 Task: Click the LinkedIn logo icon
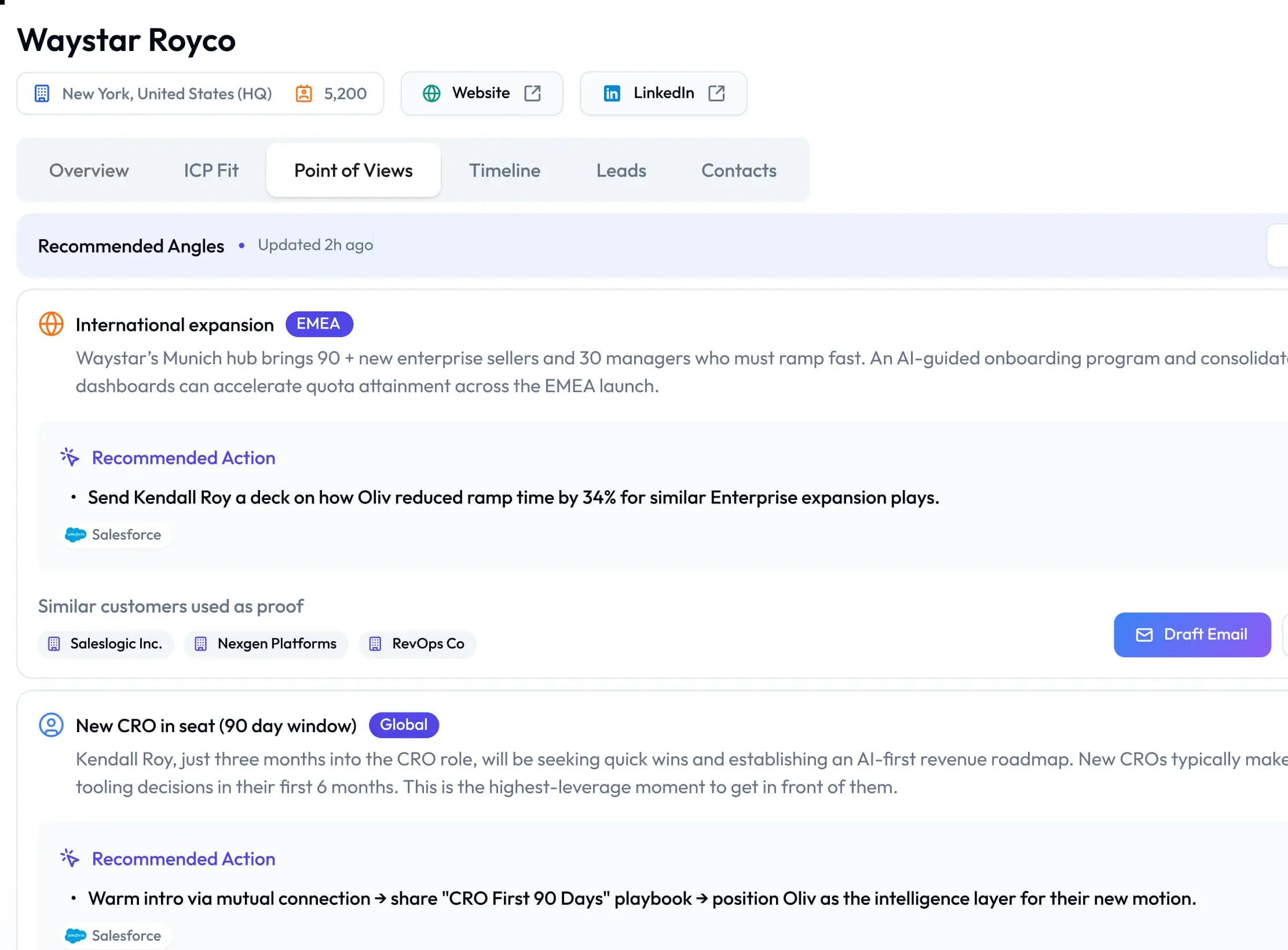[612, 93]
